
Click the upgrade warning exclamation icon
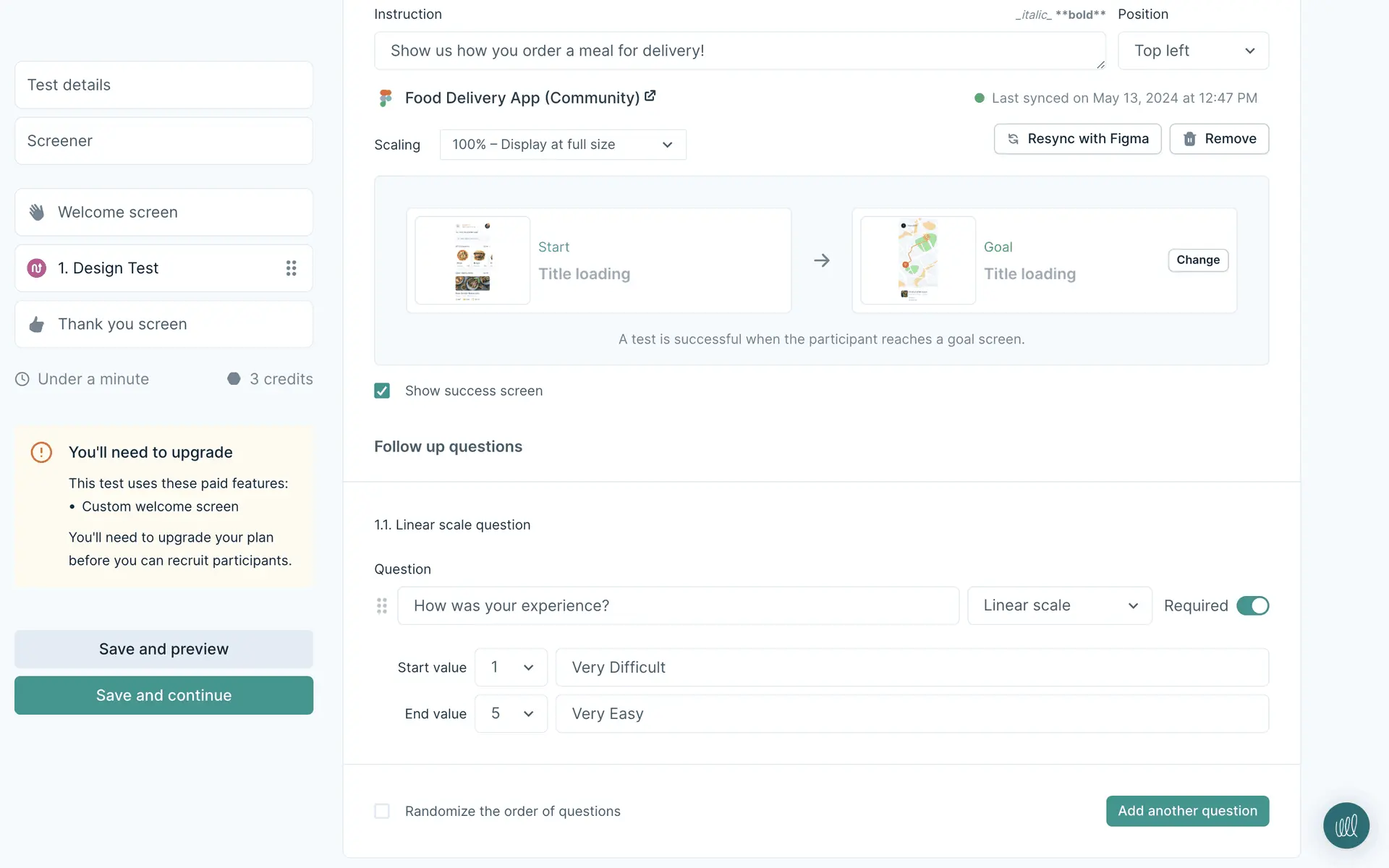(41, 453)
